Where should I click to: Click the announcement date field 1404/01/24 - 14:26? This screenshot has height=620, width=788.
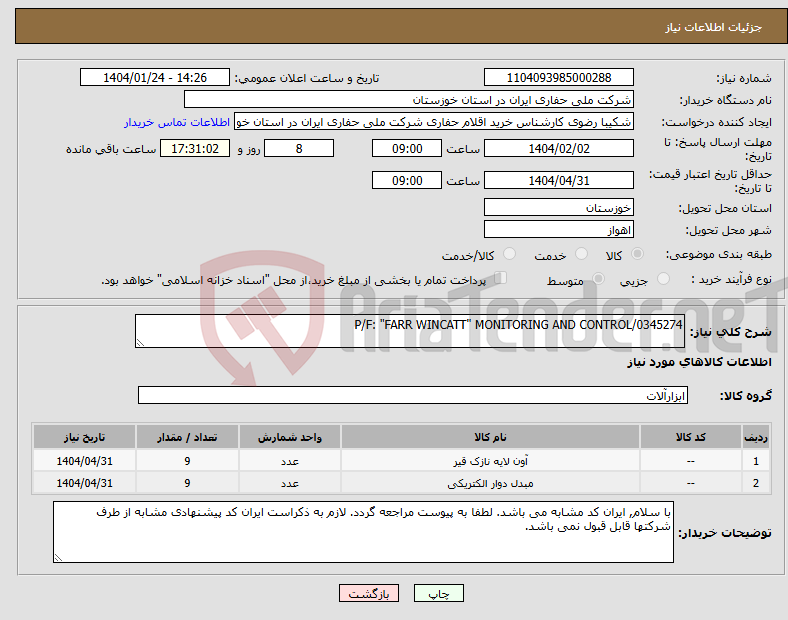155,77
